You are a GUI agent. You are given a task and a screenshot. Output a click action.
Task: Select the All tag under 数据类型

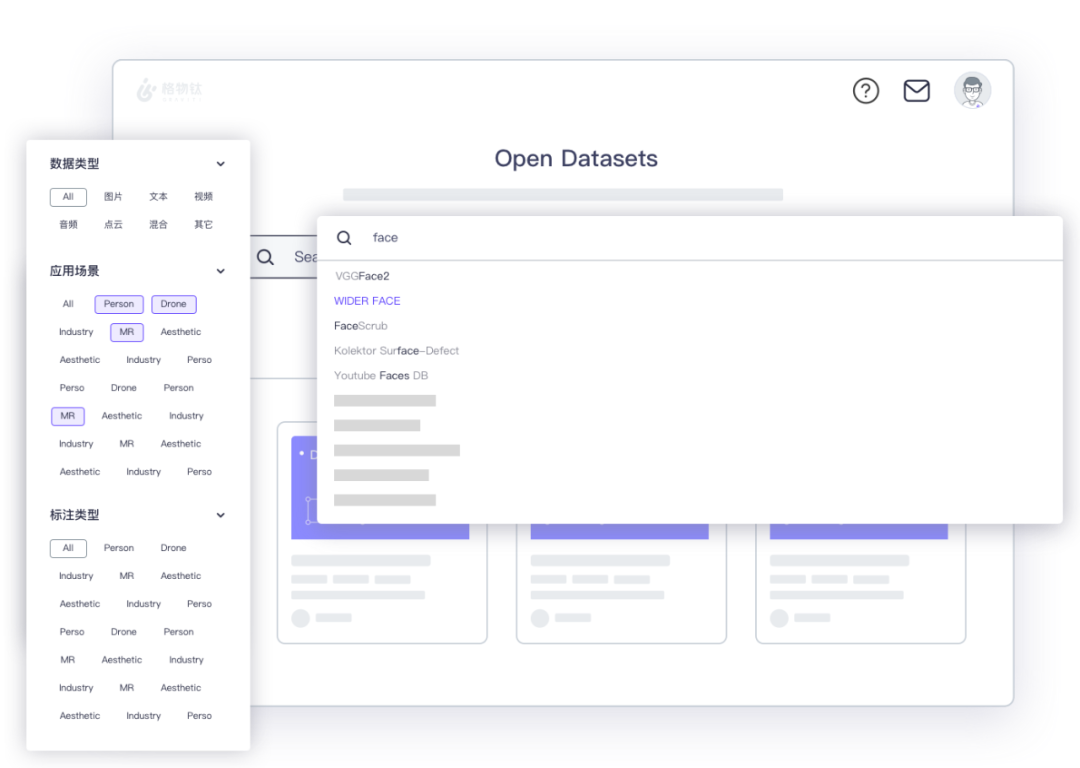click(68, 197)
